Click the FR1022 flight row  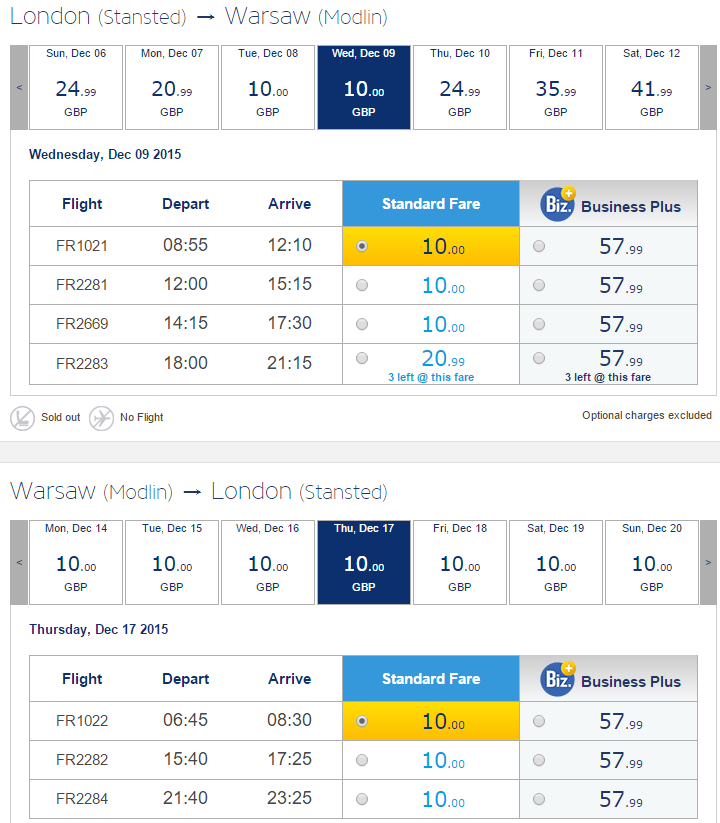tap(363, 721)
